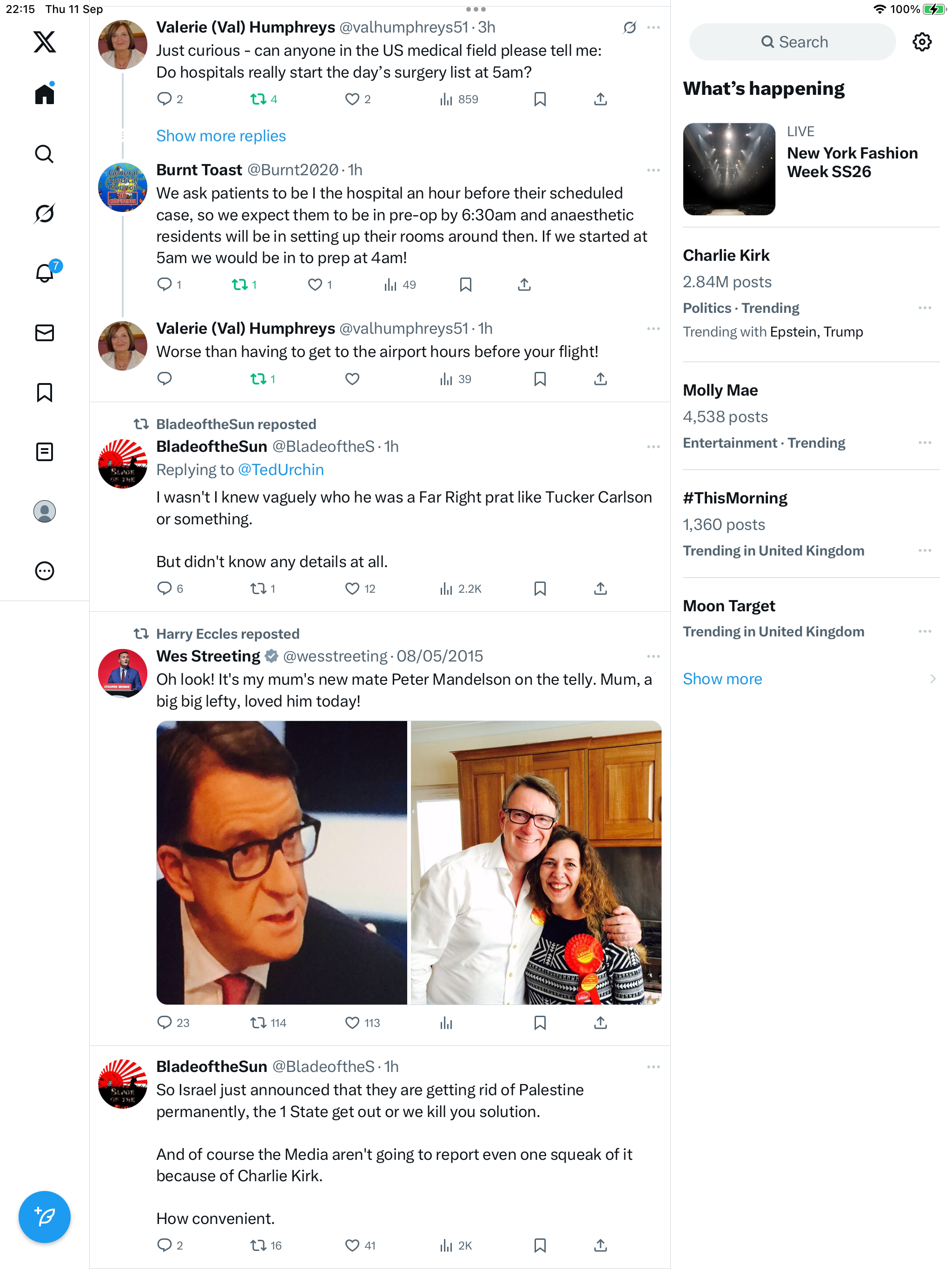Go to the Home tab
952x1270 pixels.
44,94
